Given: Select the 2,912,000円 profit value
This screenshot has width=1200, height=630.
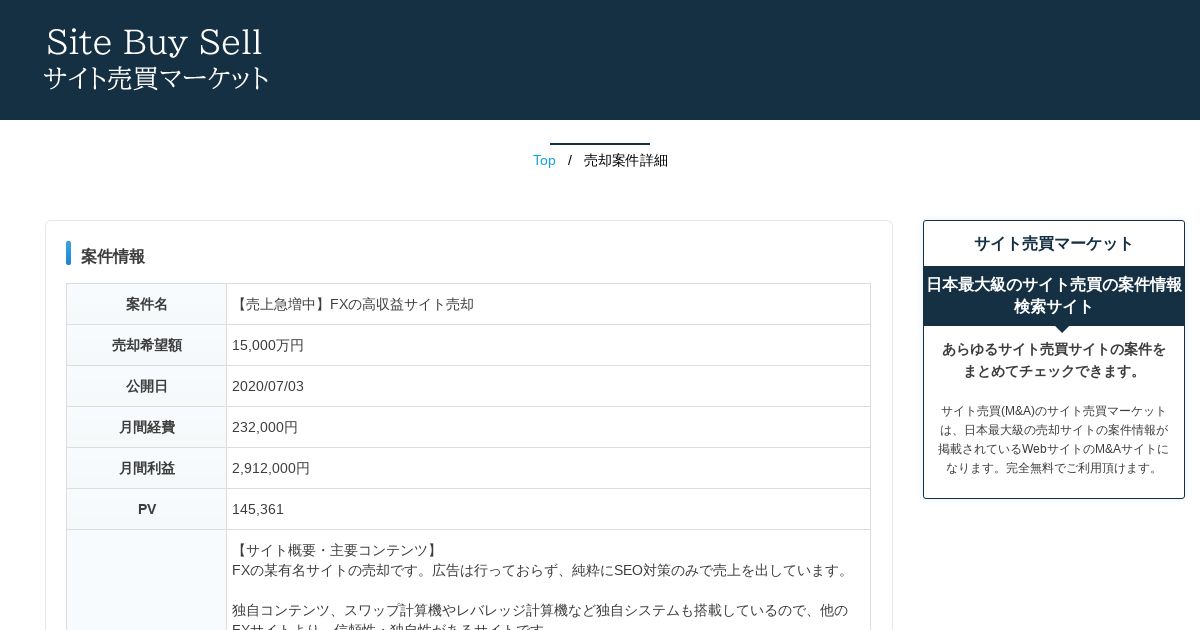Looking at the screenshot, I should point(271,468).
